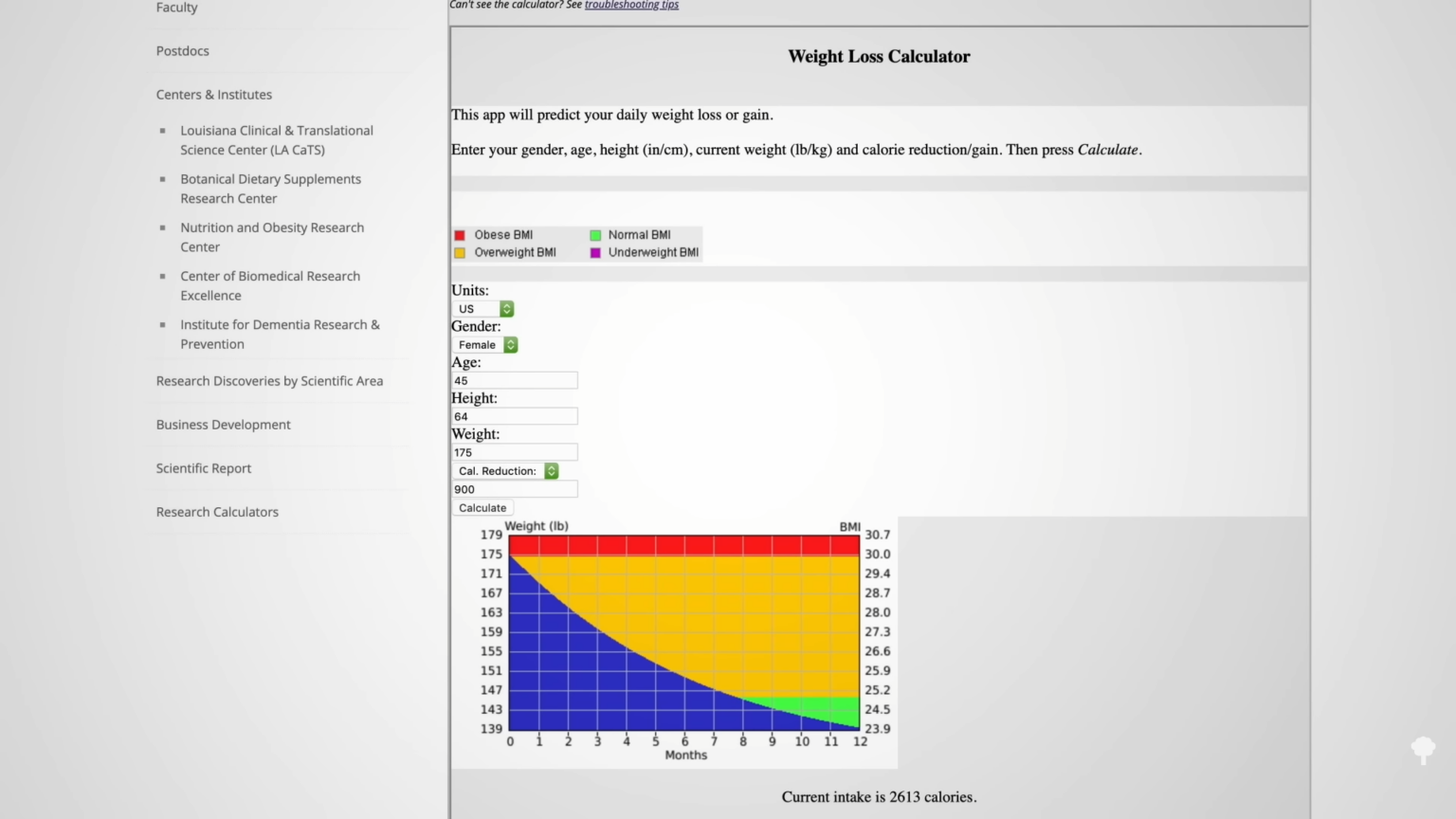
Task: Open Centers & Institutes menu item
Action: pos(214,95)
